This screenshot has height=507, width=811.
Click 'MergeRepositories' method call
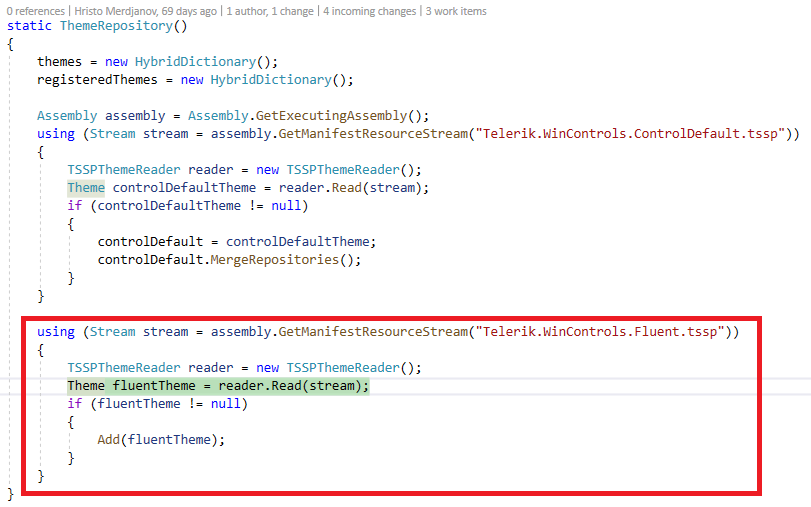[x=274, y=260]
